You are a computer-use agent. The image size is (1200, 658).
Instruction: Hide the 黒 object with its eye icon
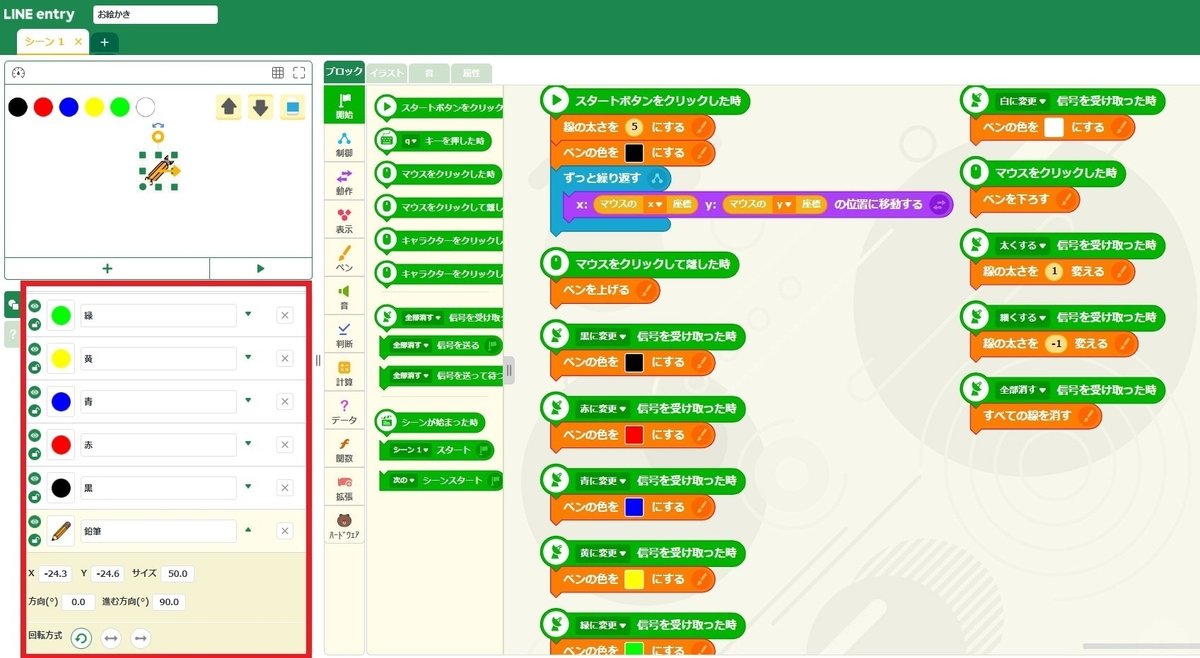click(x=34, y=479)
